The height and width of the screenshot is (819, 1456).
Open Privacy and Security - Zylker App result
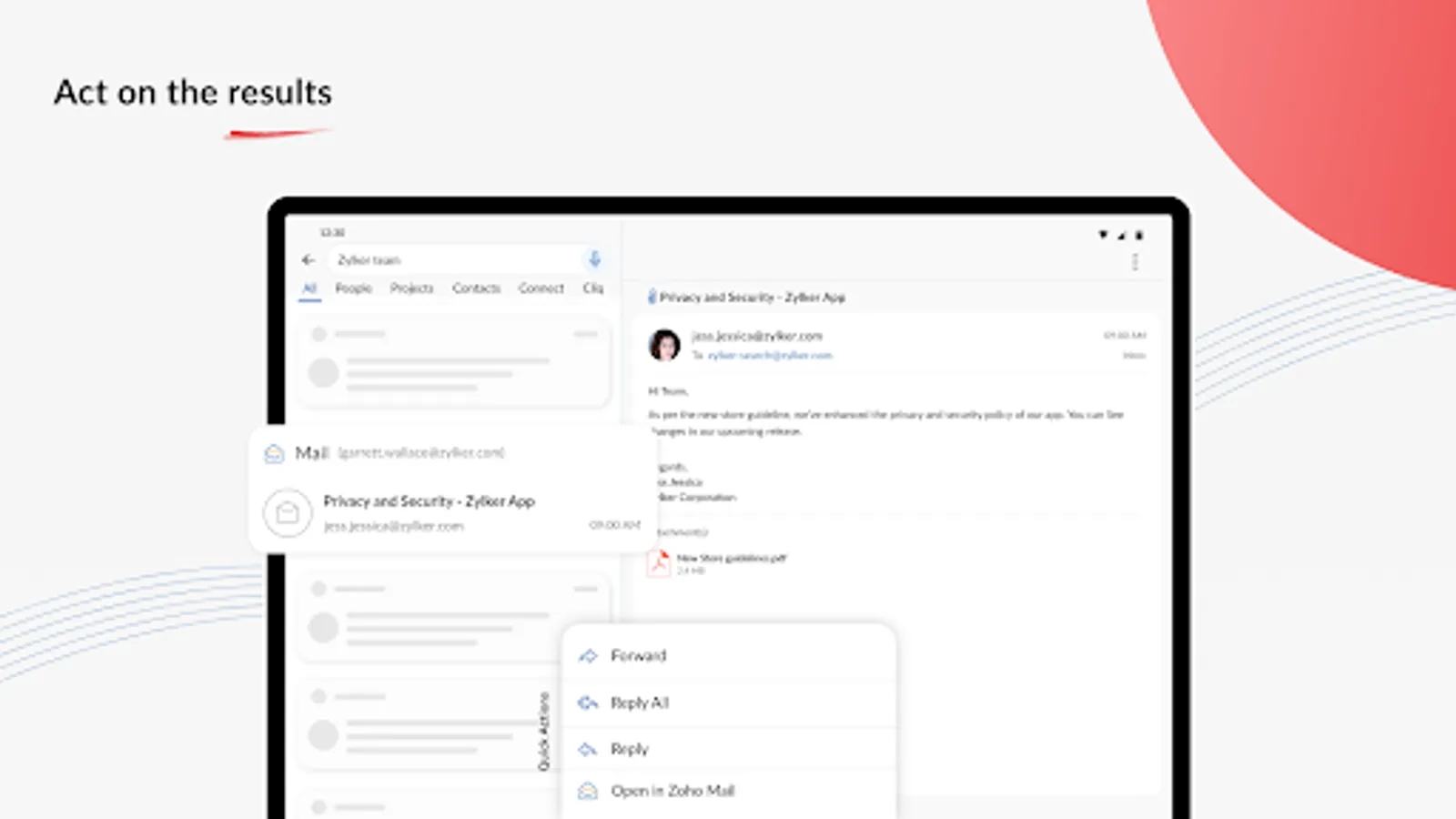tap(453, 513)
